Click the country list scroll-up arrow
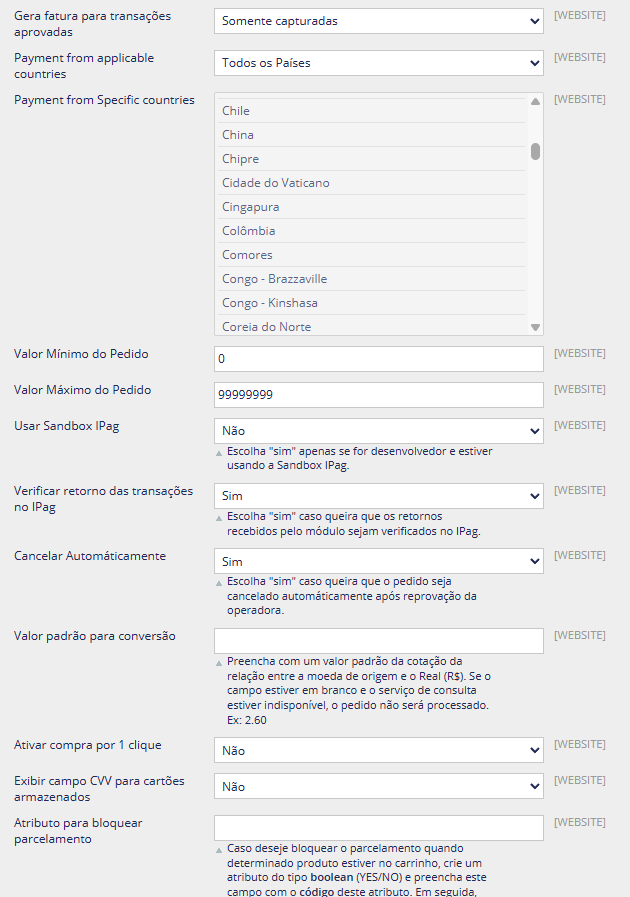 tap(535, 101)
